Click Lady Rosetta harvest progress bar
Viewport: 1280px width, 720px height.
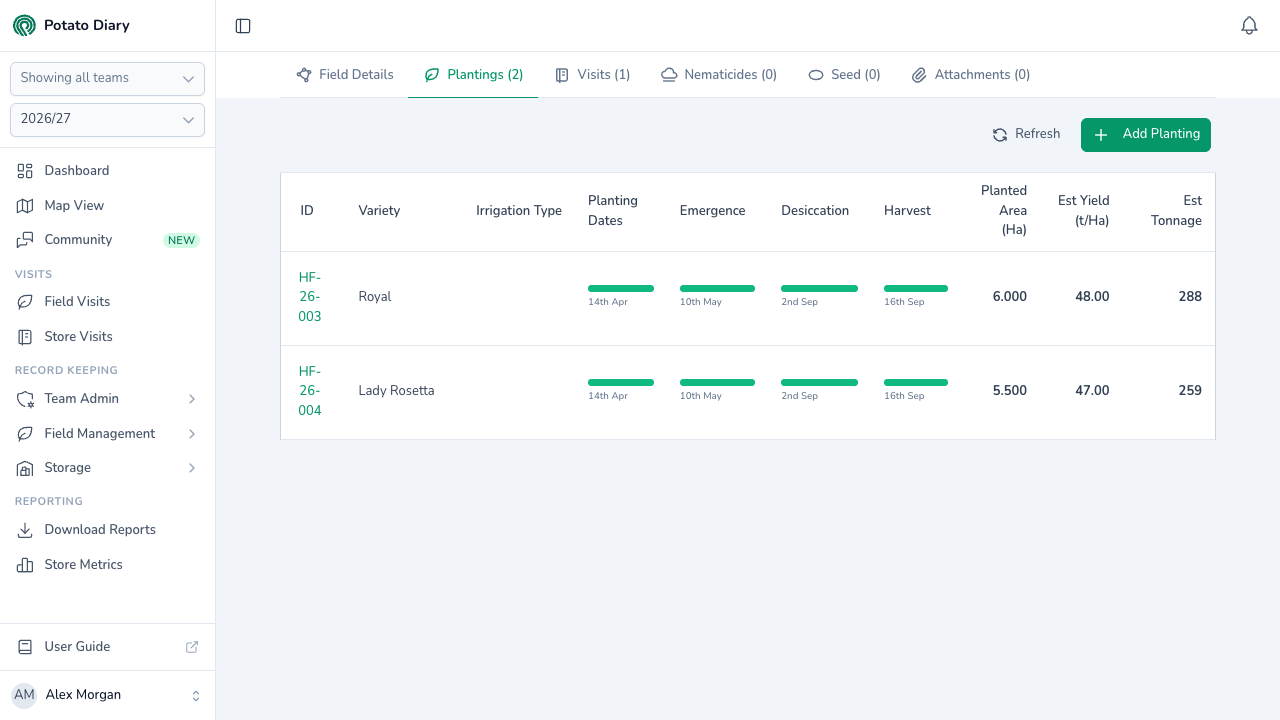916,382
